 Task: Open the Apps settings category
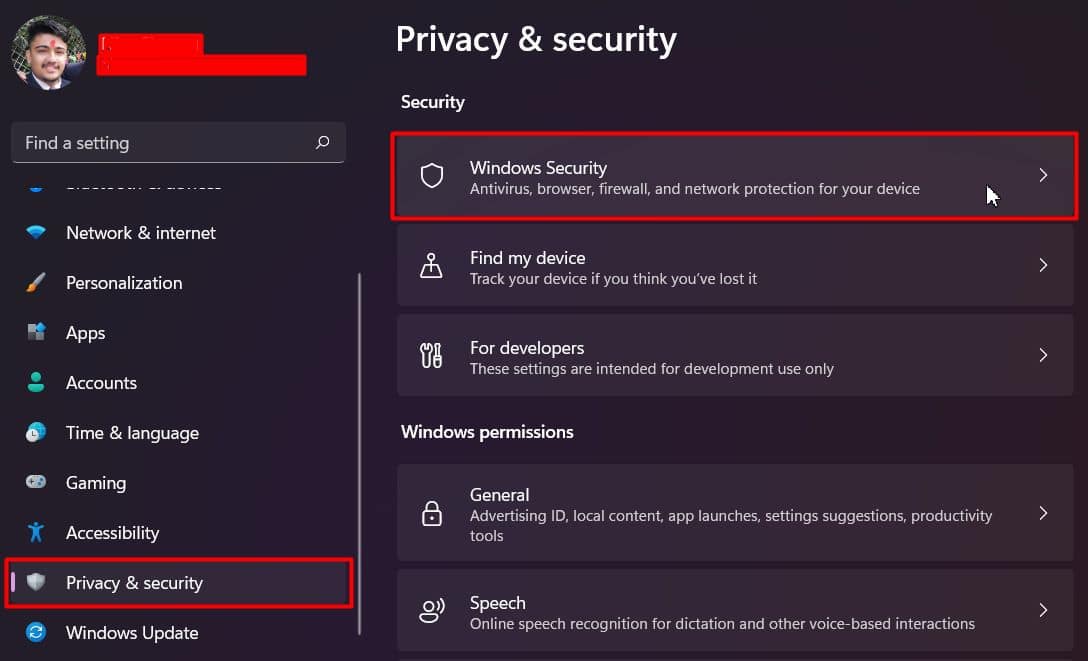(x=85, y=333)
